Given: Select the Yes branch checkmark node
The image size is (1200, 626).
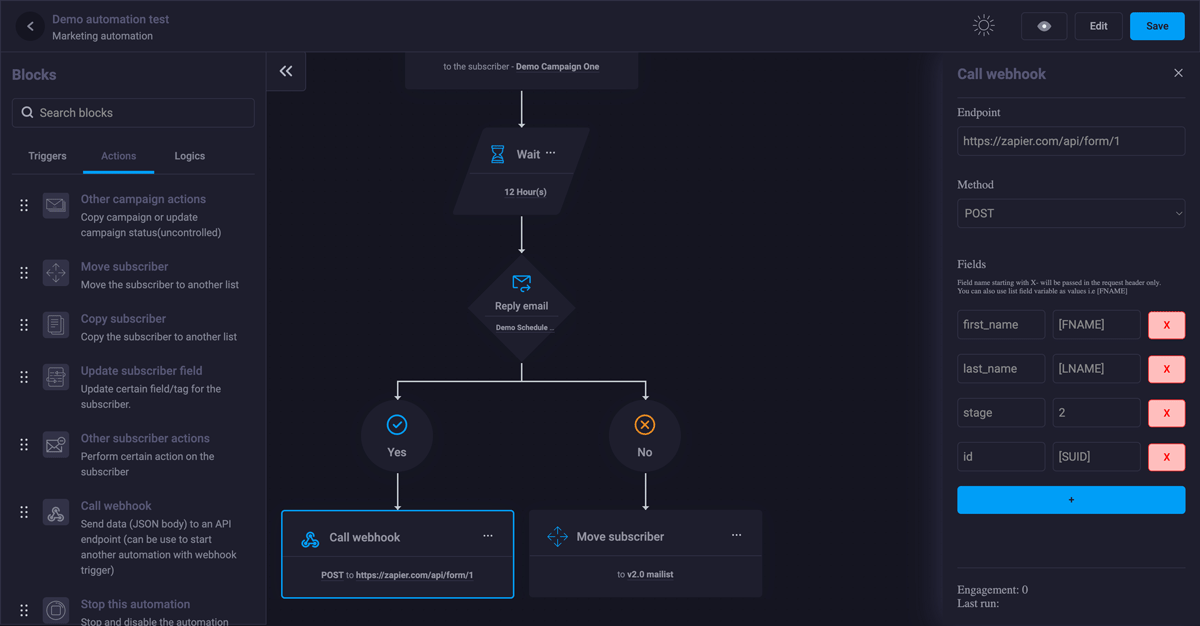Looking at the screenshot, I should click(x=397, y=426).
